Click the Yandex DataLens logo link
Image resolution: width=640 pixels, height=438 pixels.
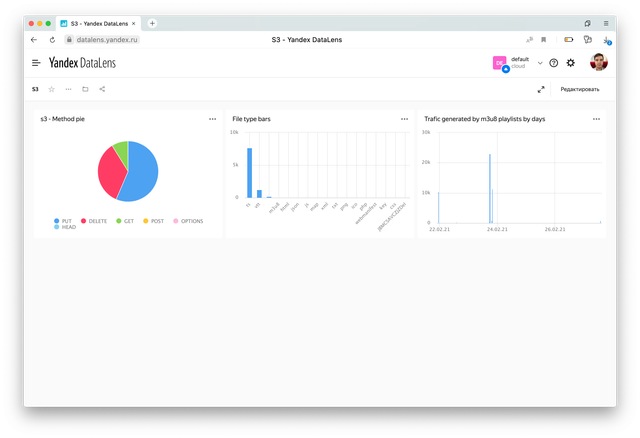(x=83, y=62)
